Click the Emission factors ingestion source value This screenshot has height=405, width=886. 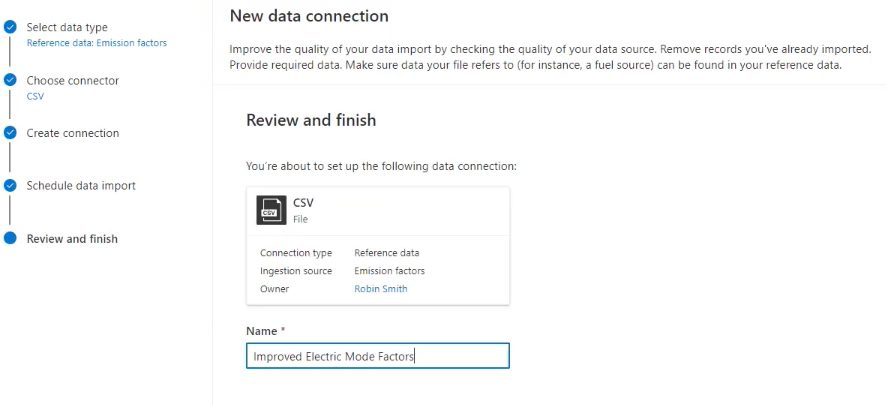(389, 271)
